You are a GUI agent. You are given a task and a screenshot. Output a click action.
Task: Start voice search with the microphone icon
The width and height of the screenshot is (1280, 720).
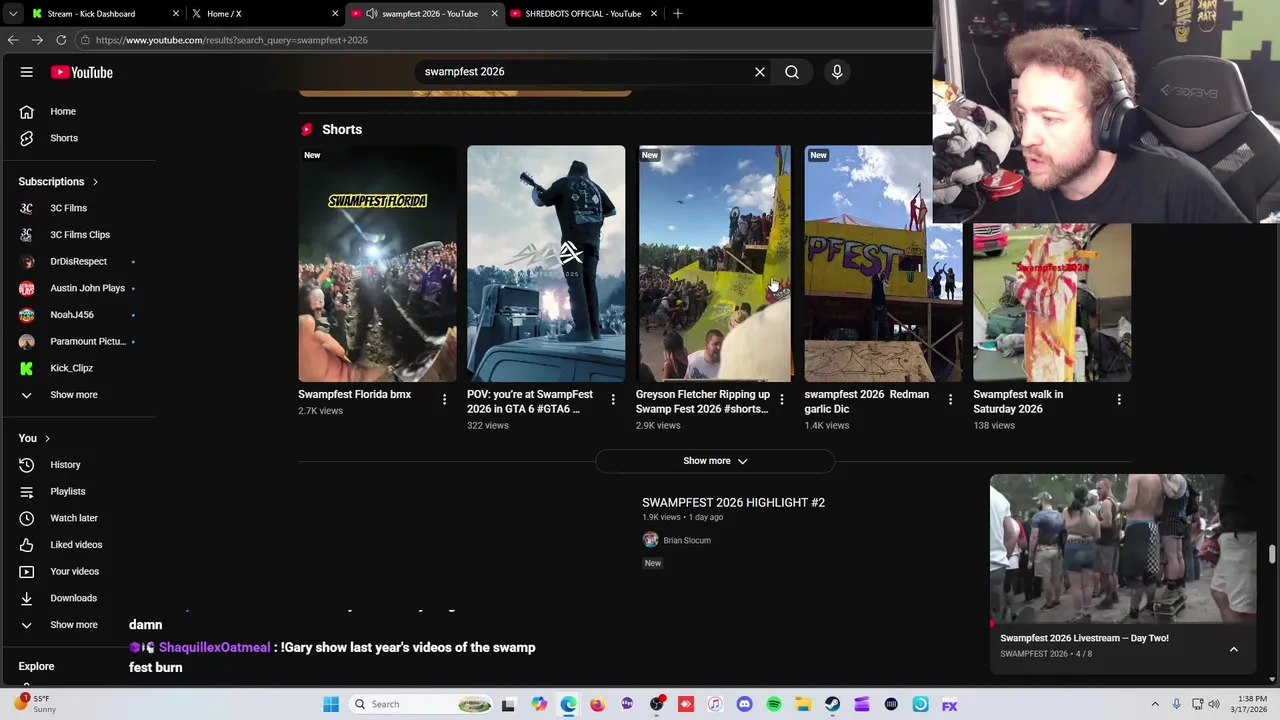(x=837, y=72)
